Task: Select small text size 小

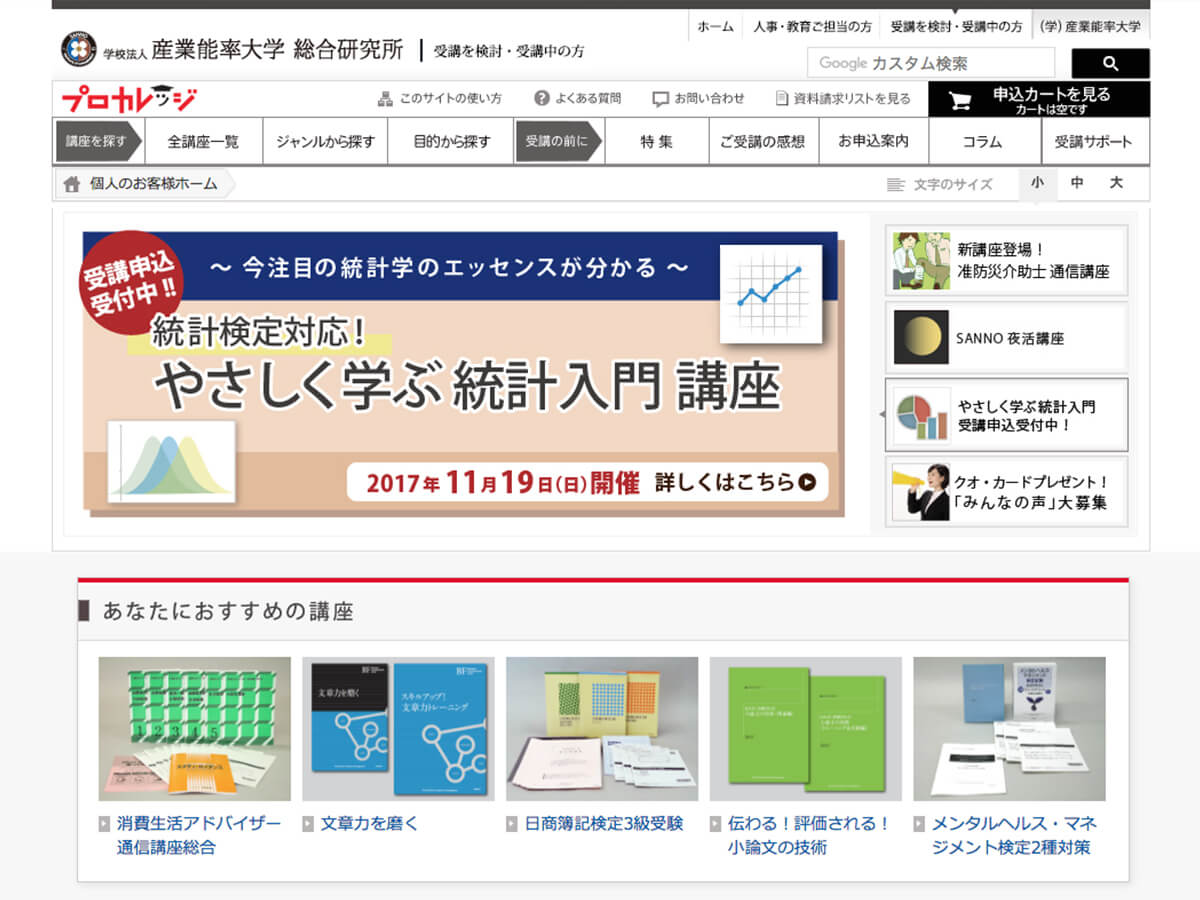Action: (1037, 183)
